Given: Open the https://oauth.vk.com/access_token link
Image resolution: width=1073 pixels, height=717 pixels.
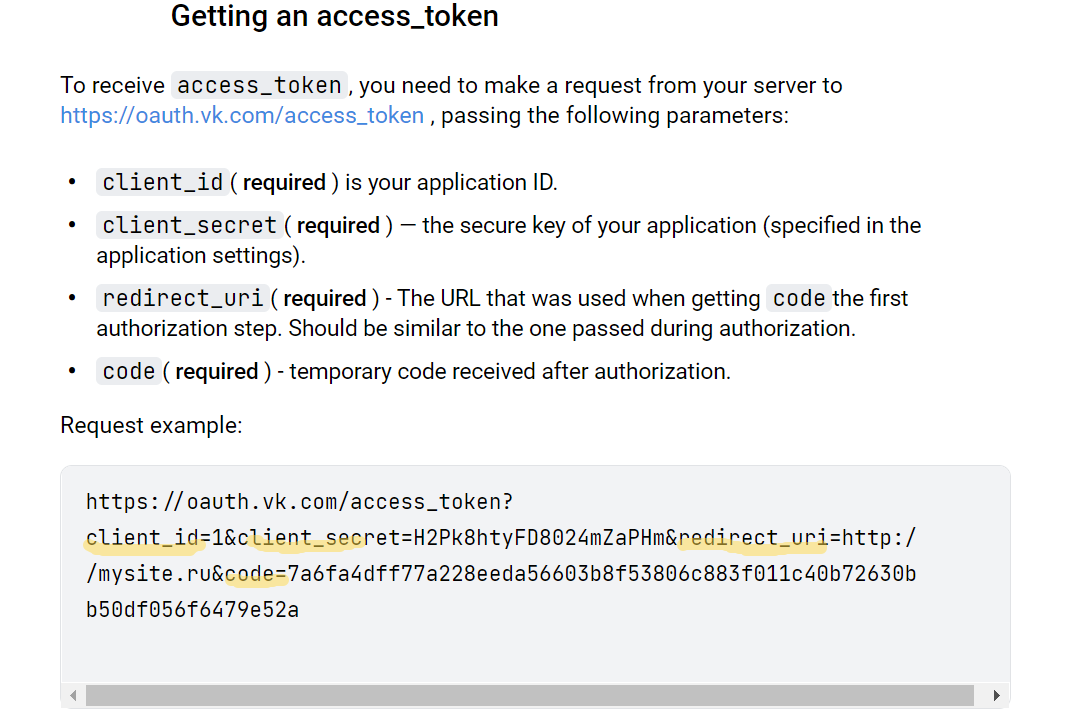Looking at the screenshot, I should pos(240,116).
